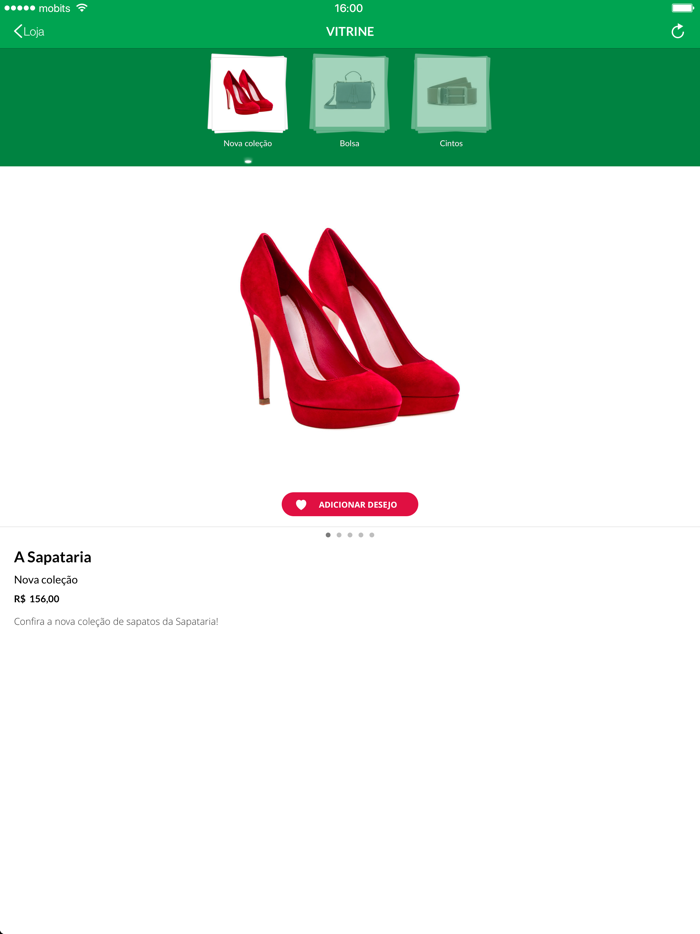
Task: Tap the battery icon in status bar
Action: 683,8
